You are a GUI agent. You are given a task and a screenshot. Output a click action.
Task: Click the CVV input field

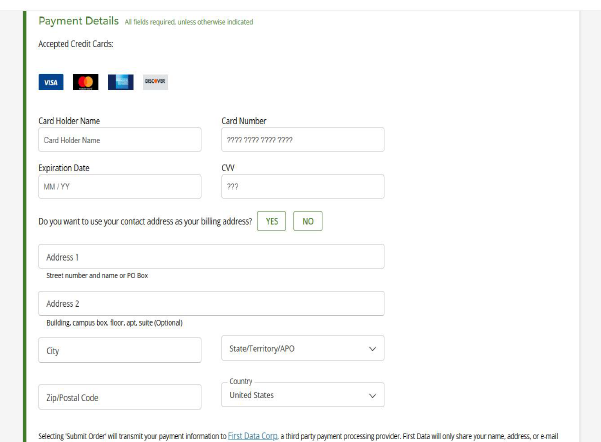pos(303,187)
